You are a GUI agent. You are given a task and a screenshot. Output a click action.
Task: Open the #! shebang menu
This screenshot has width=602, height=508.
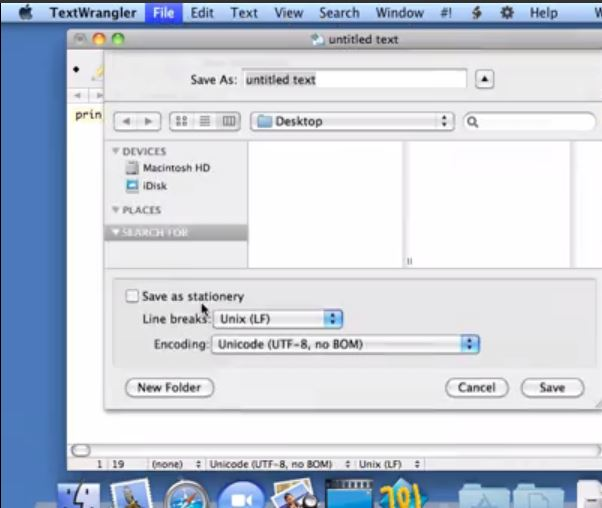pyautogui.click(x=446, y=13)
